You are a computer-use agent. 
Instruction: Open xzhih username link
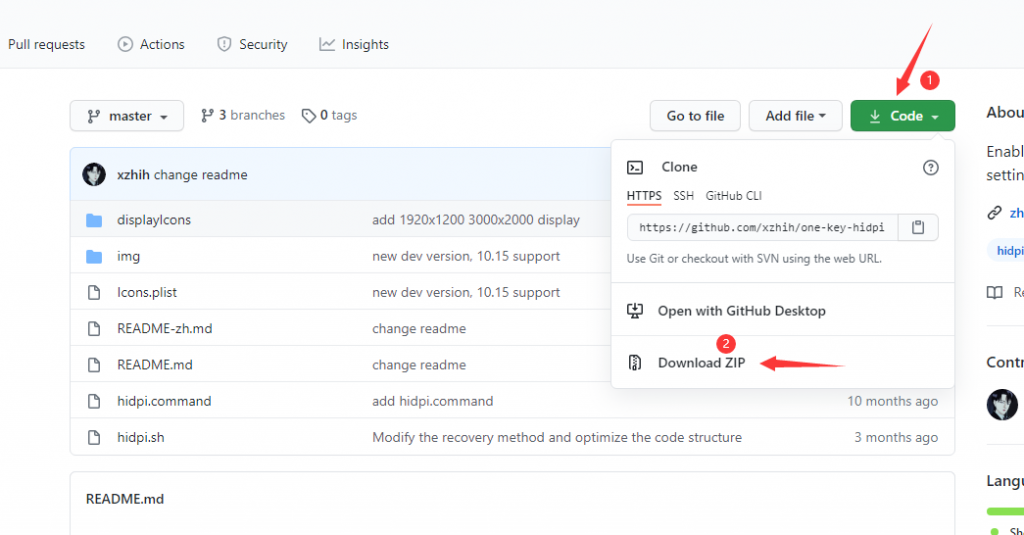point(133,175)
